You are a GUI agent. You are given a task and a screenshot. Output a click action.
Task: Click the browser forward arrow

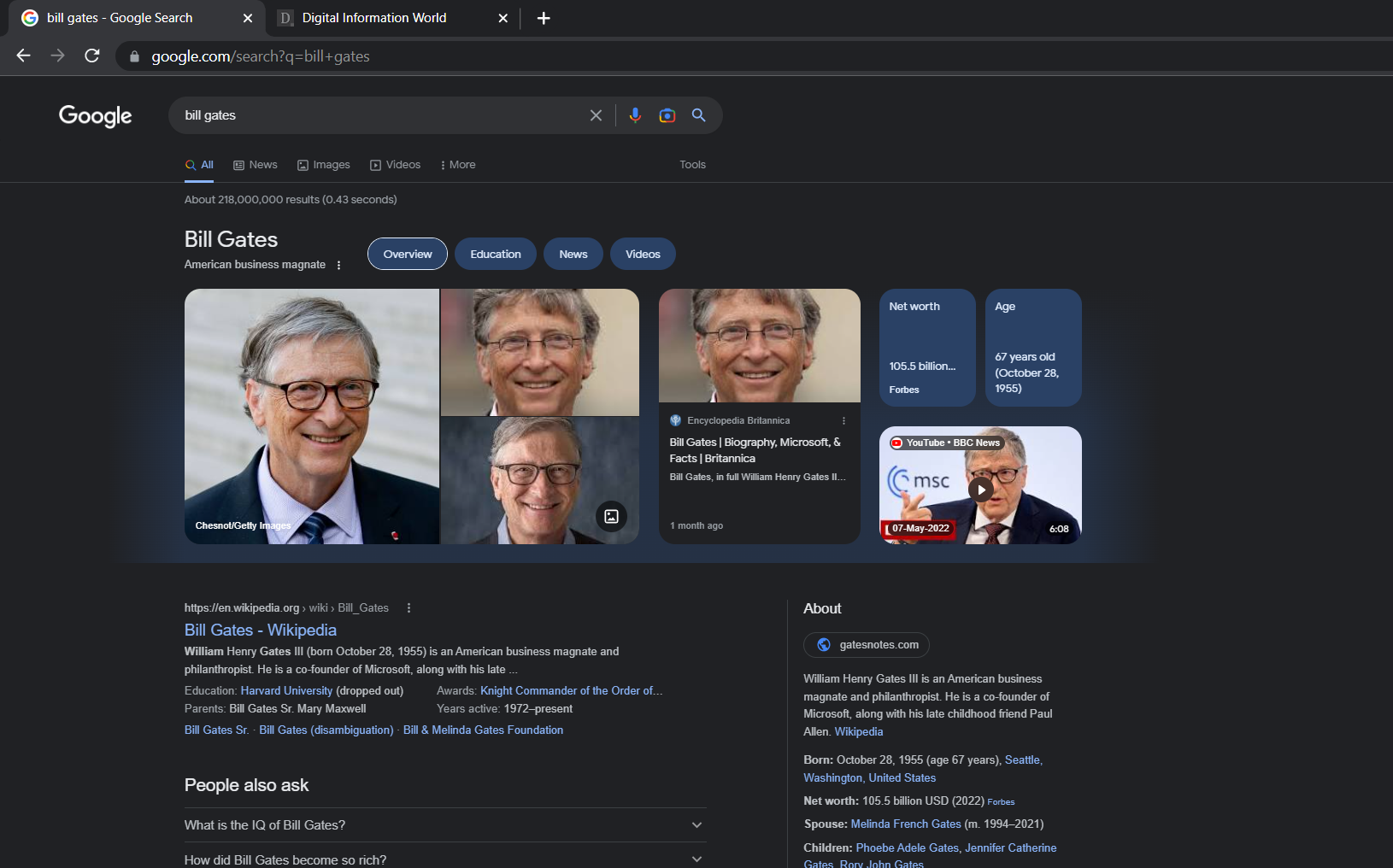click(x=57, y=56)
